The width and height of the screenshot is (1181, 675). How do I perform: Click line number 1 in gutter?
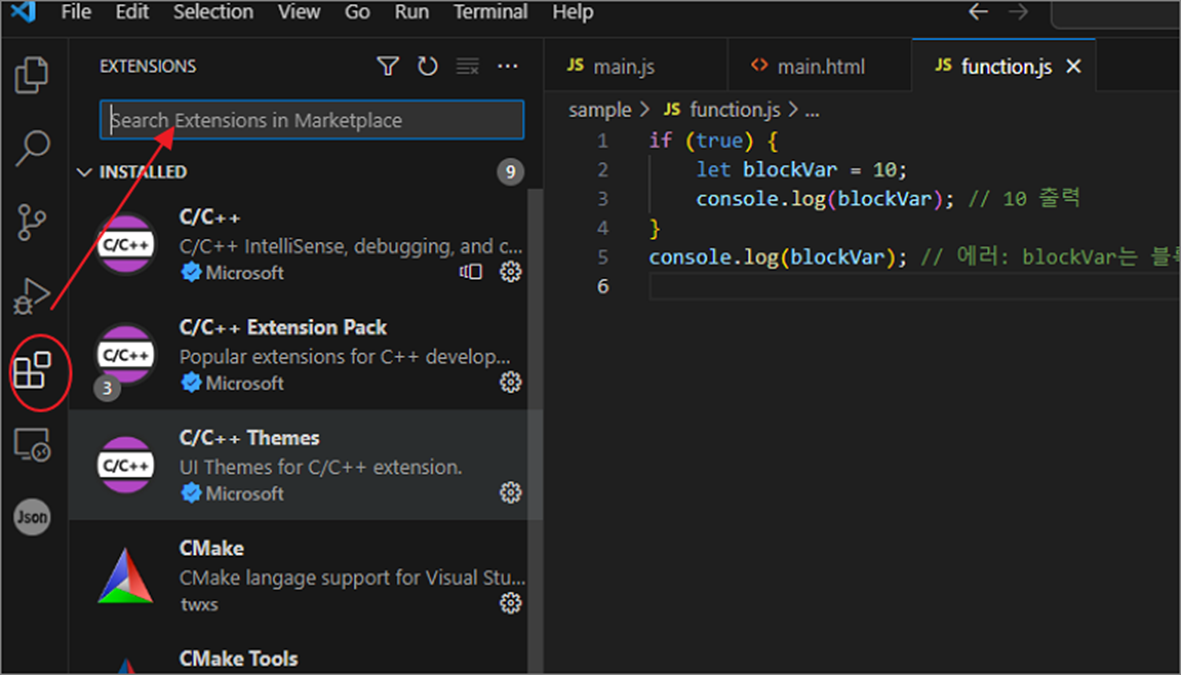tap(603, 141)
